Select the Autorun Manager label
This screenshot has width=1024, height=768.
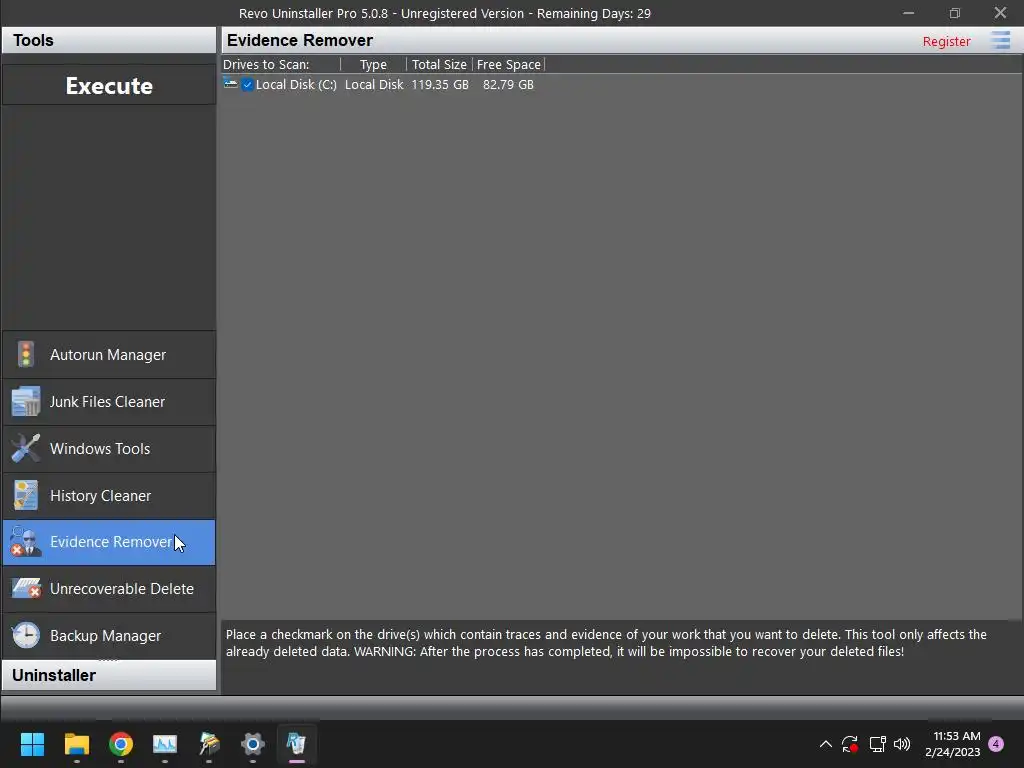click(x=108, y=355)
